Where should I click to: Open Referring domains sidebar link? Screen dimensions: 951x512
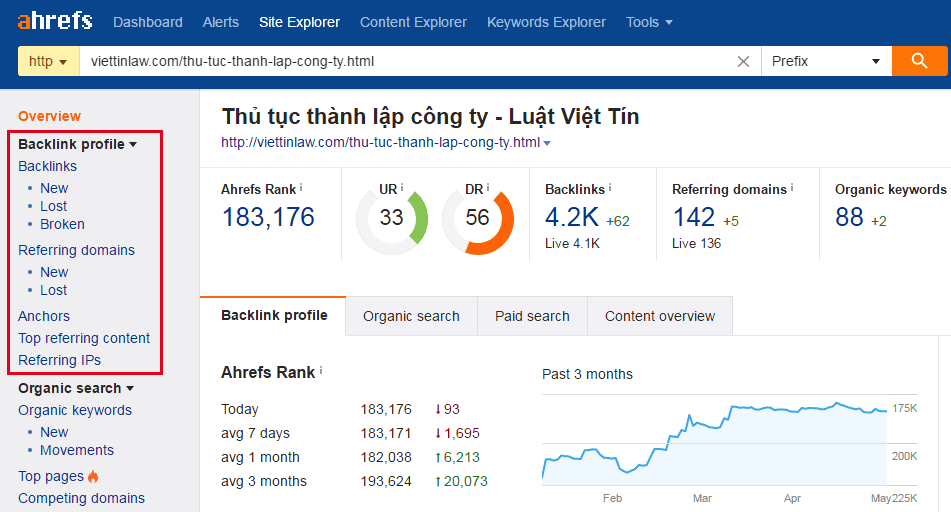pyautogui.click(x=76, y=250)
